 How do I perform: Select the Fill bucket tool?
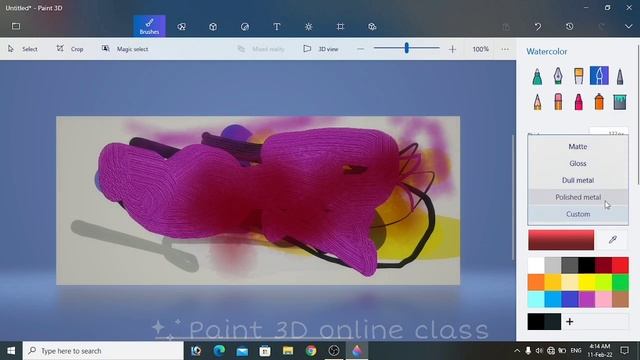click(x=620, y=102)
